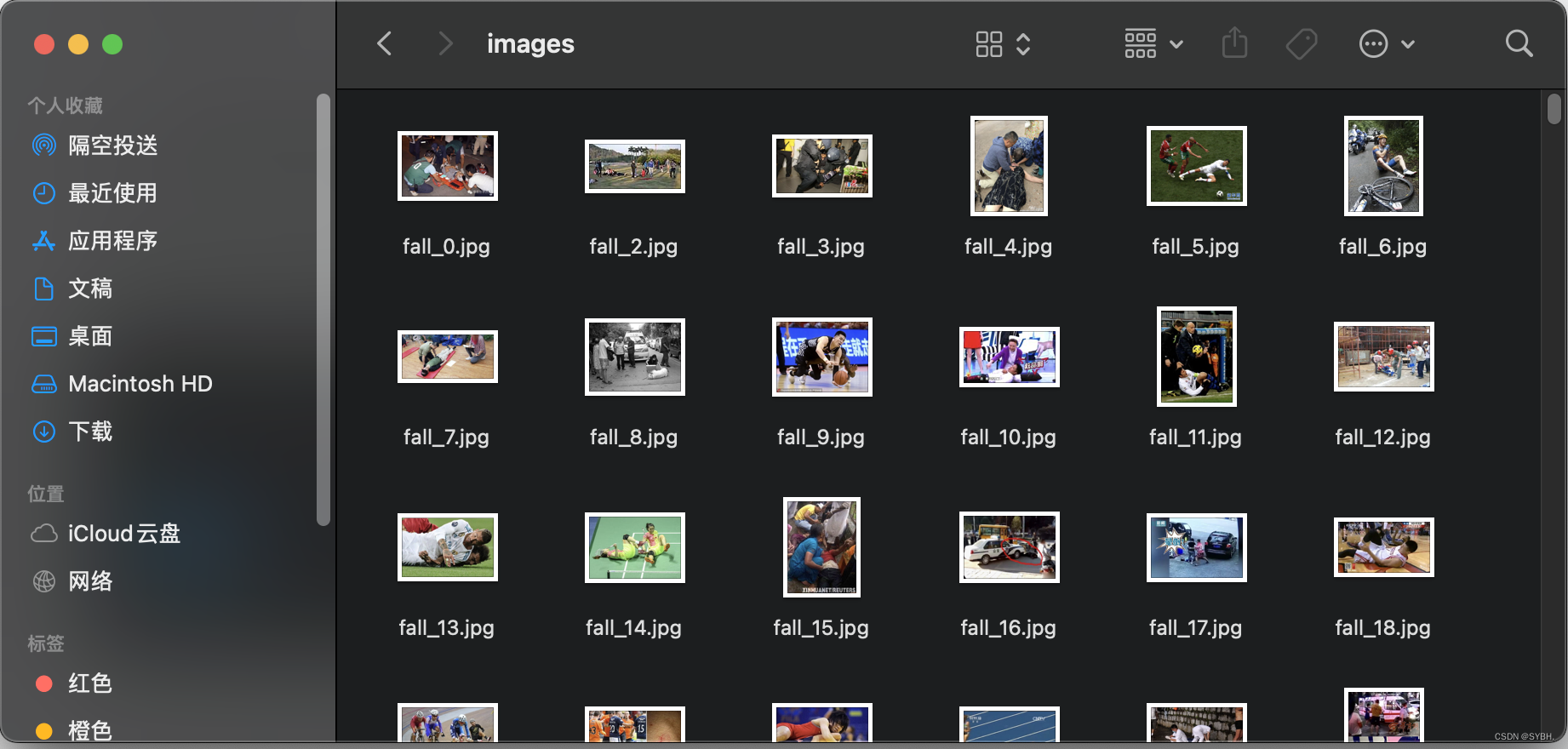Click the fall_17.jpg file name
The height and width of the screenshot is (749, 1568).
(1196, 628)
